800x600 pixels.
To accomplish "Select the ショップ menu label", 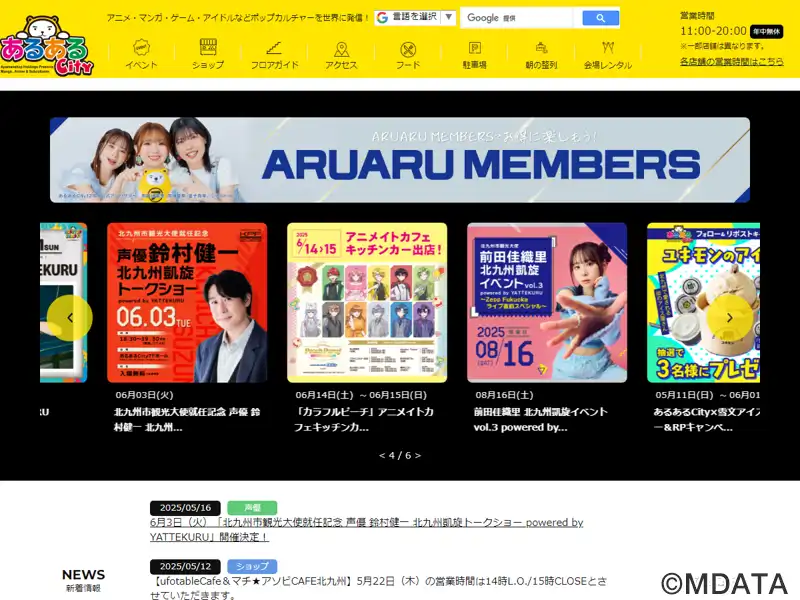I will (x=208, y=65).
